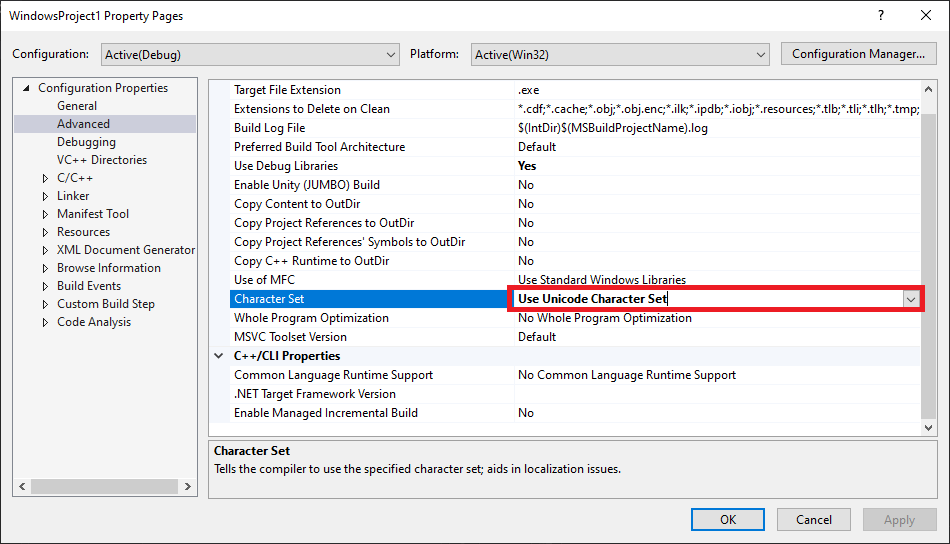Open the Character Set value dropdown arrow

tap(911, 299)
